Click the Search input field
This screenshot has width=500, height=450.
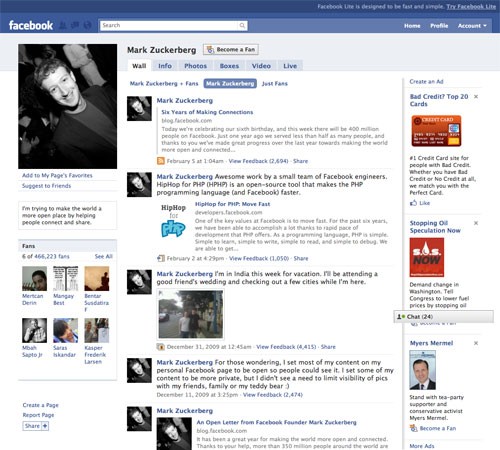pos(169,25)
